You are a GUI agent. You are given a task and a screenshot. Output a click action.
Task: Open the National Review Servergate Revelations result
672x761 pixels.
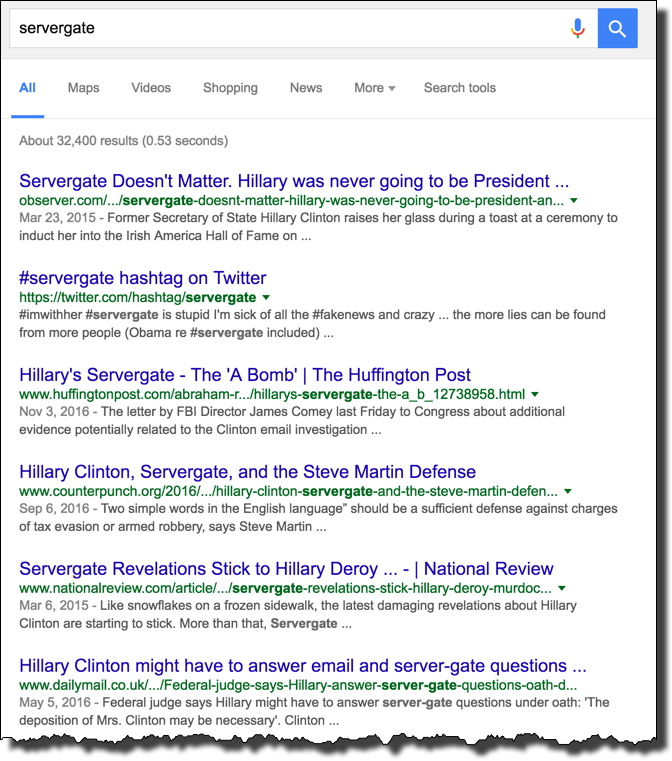[286, 569]
